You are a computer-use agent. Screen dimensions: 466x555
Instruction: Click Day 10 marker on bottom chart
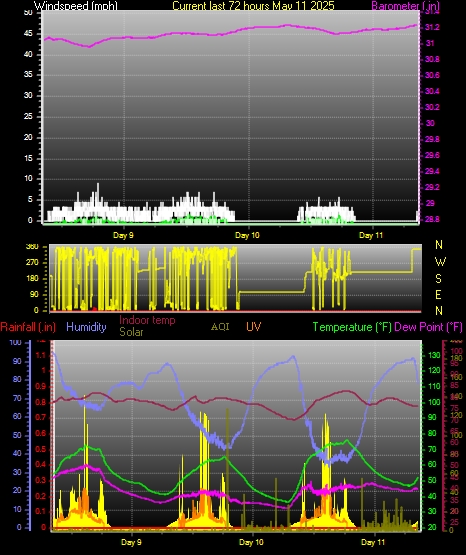[x=251, y=542]
